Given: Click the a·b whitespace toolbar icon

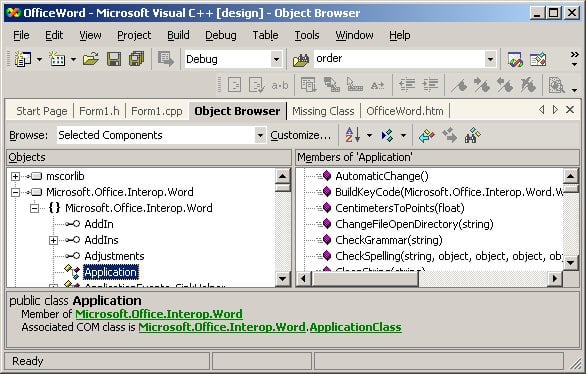Looking at the screenshot, I should pos(280,86).
